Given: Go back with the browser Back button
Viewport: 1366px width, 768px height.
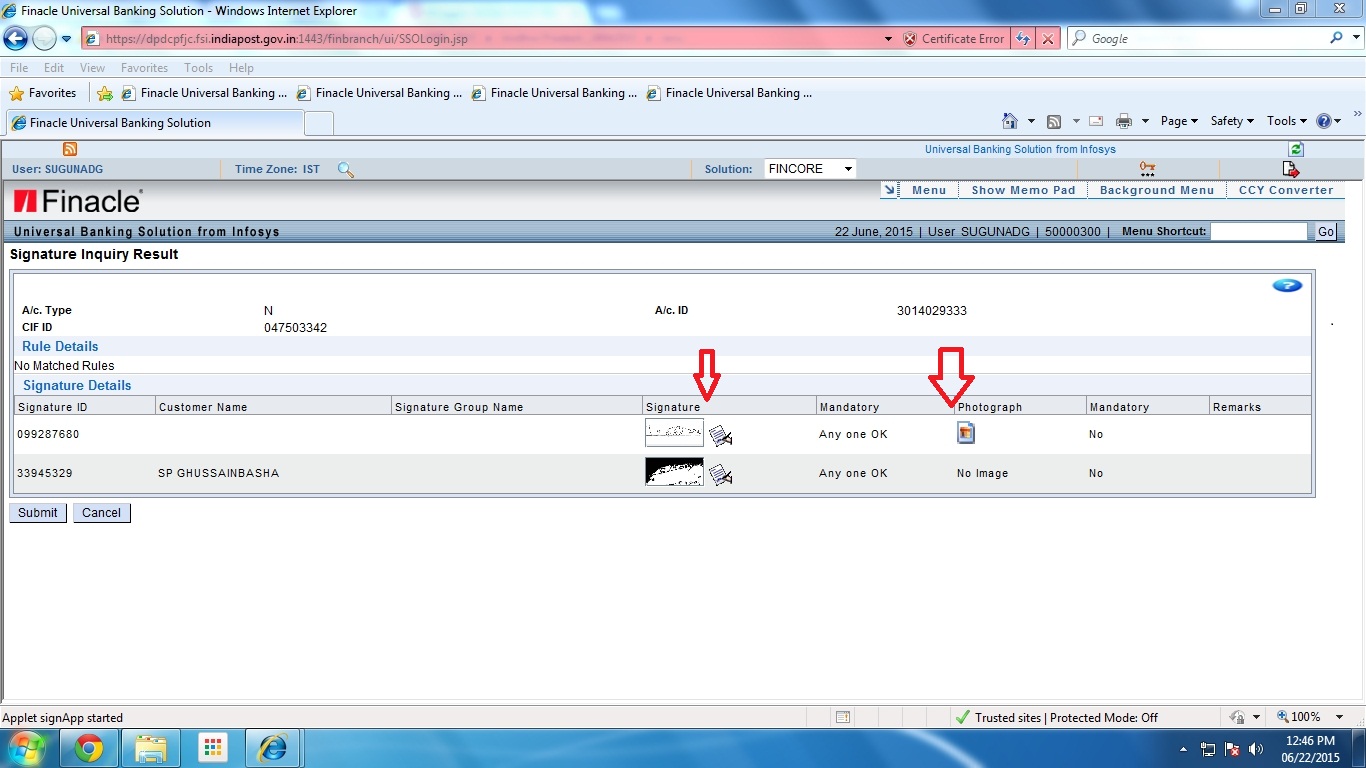Looking at the screenshot, I should point(16,38).
